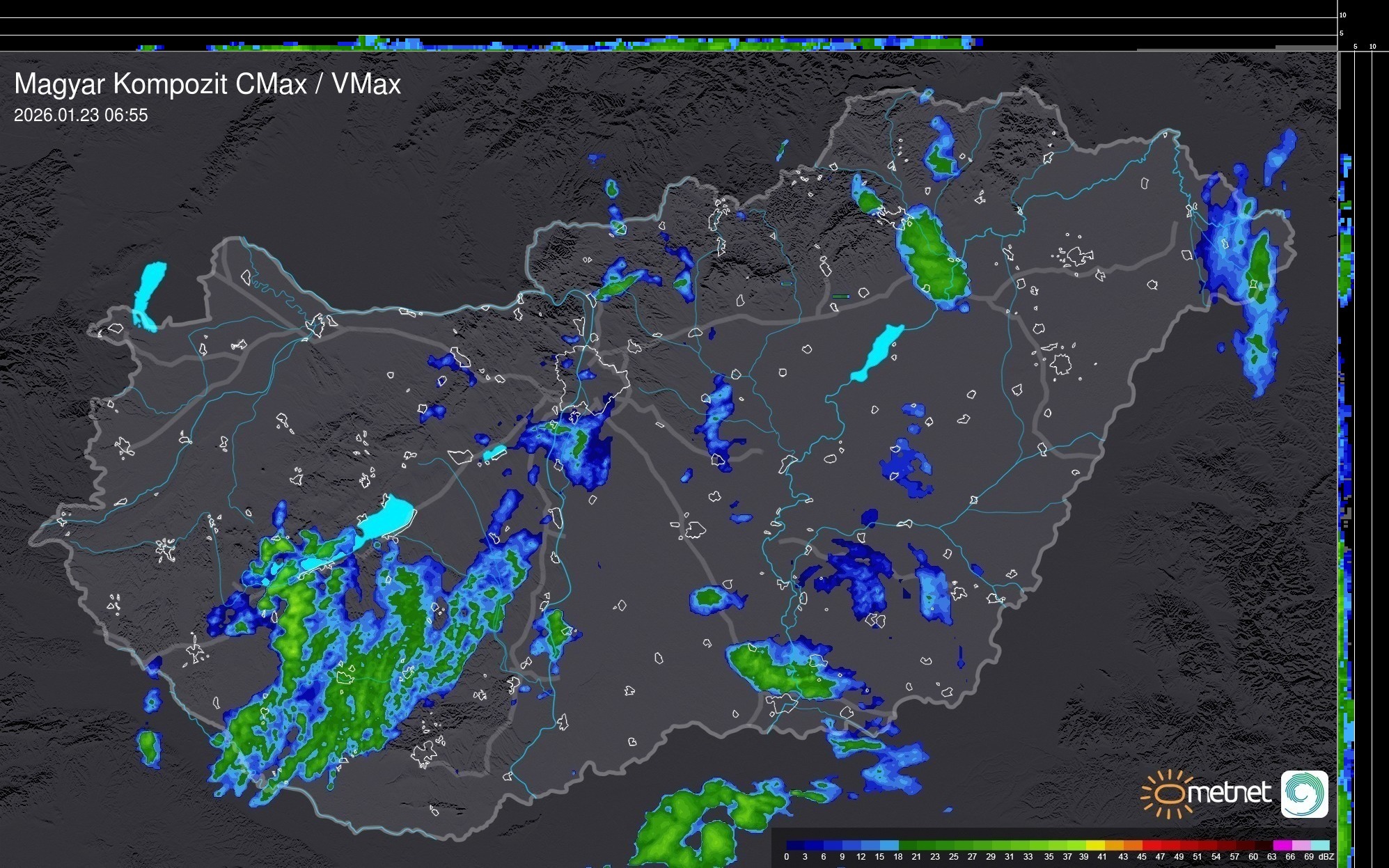Click the small cyan Lake Velence
The image size is (1389, 868).
click(494, 452)
